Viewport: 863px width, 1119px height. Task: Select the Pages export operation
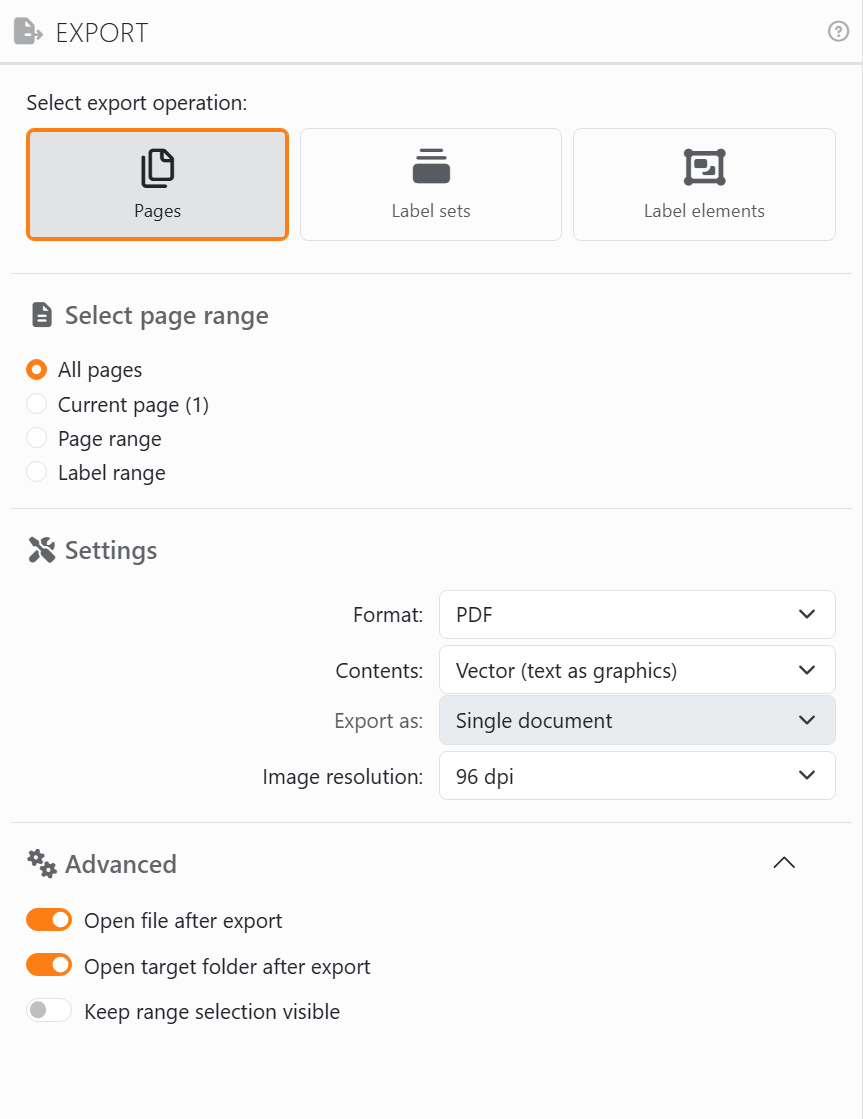point(158,184)
